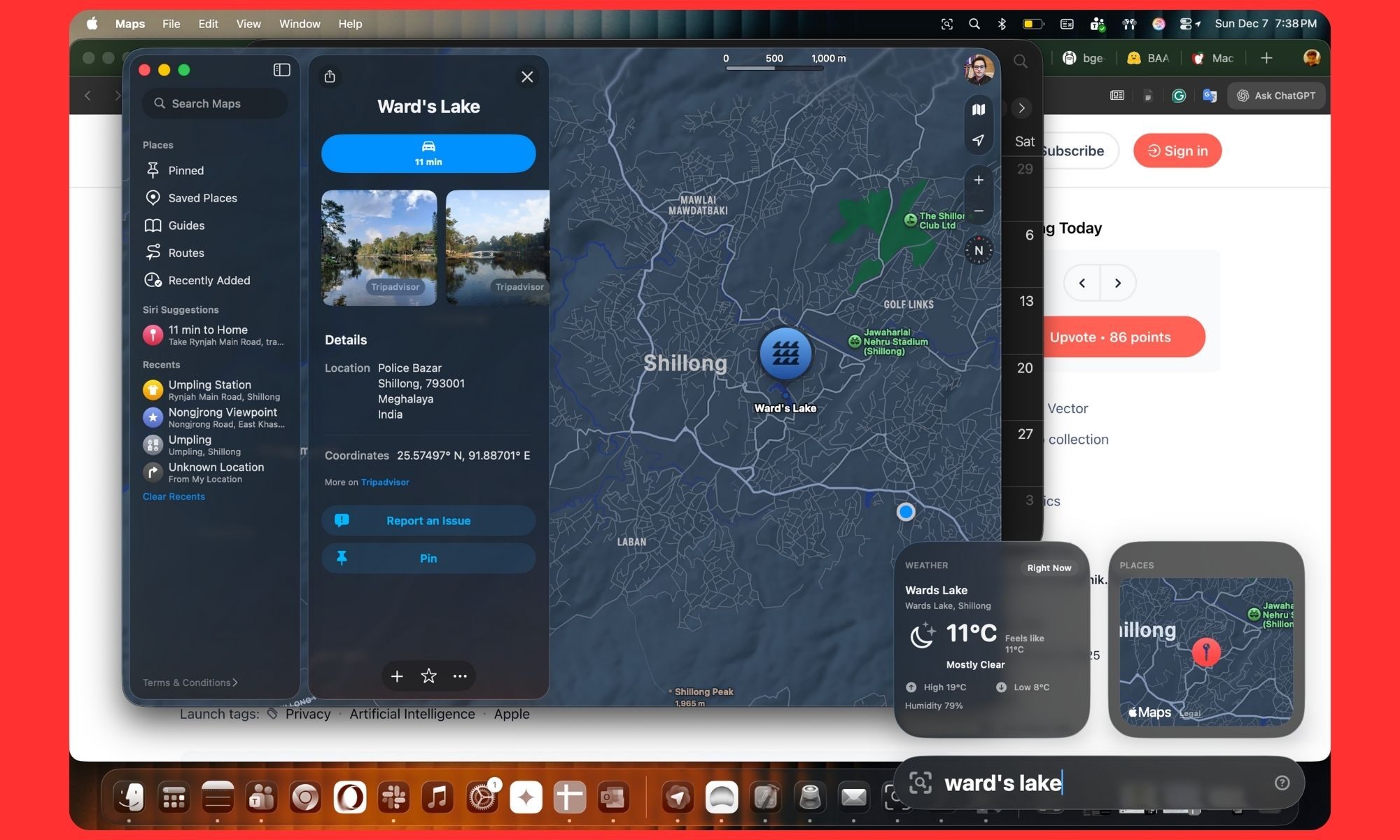Click the Clear Recents link

[x=174, y=496]
